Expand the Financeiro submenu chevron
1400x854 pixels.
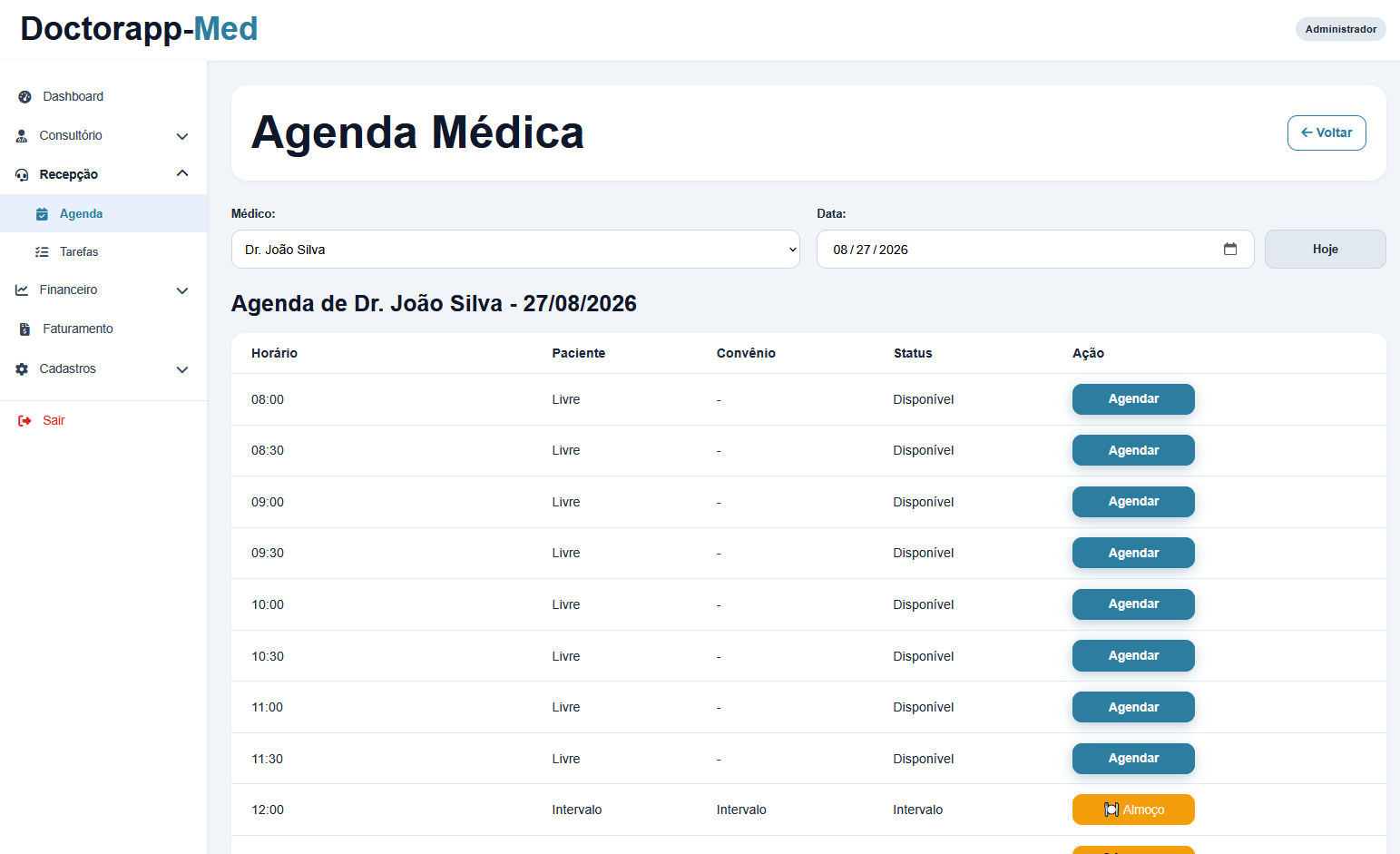182,290
